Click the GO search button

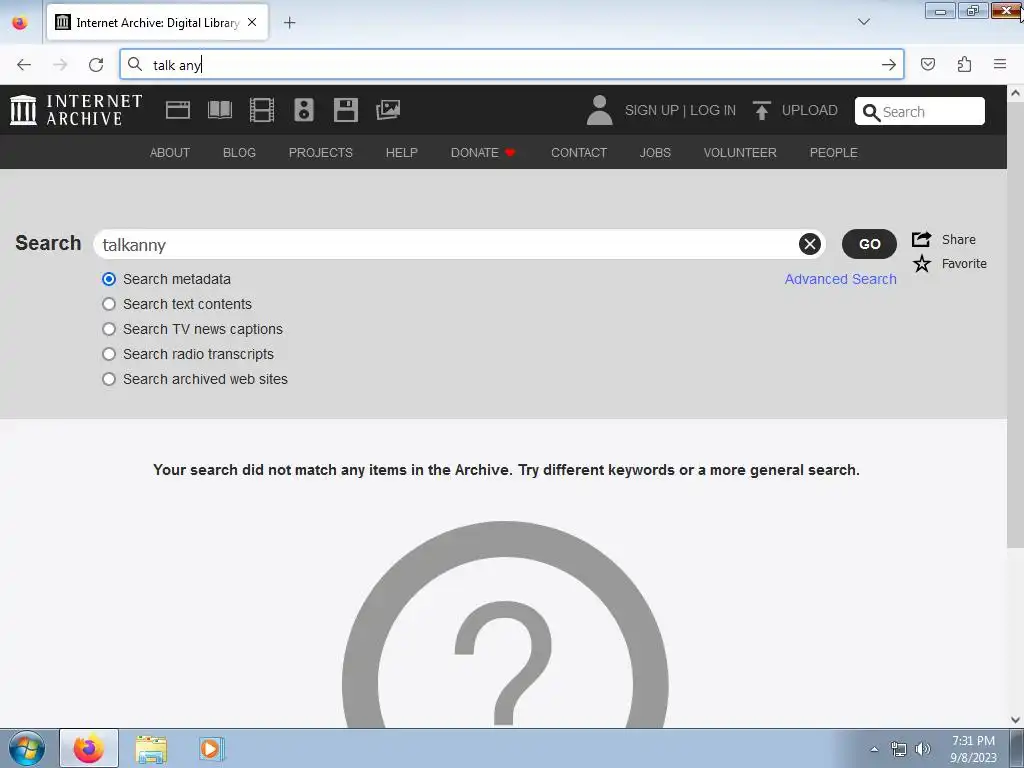coord(869,244)
